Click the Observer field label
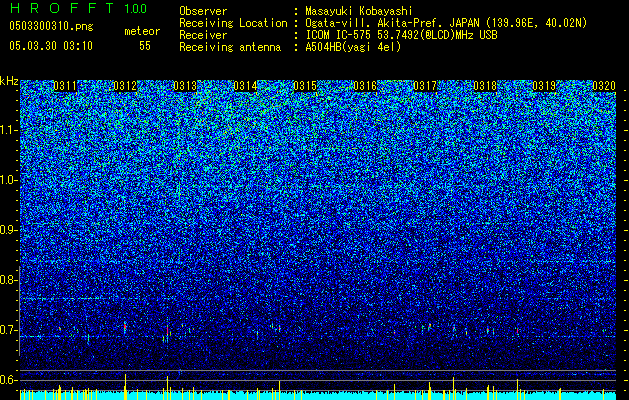This screenshot has height=400, width=629. [x=203, y=11]
